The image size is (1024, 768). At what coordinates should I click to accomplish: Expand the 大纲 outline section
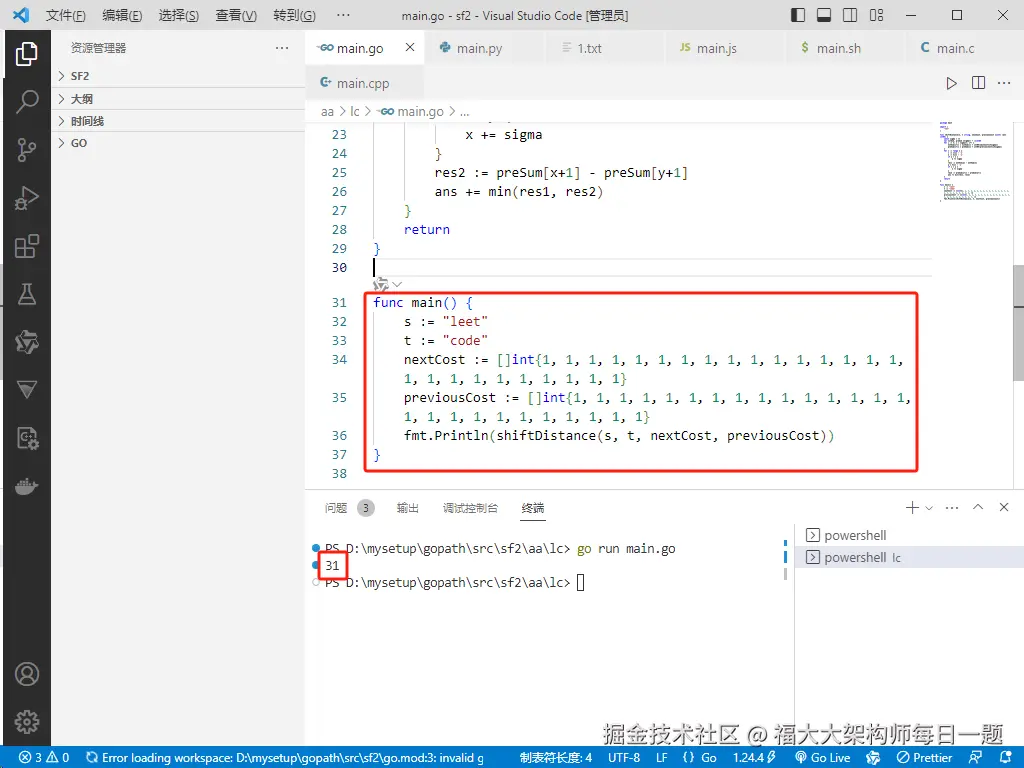(178, 99)
